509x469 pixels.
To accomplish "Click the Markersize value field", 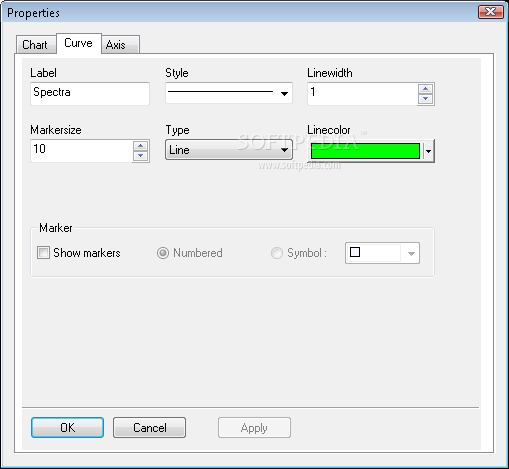I will [x=82, y=151].
